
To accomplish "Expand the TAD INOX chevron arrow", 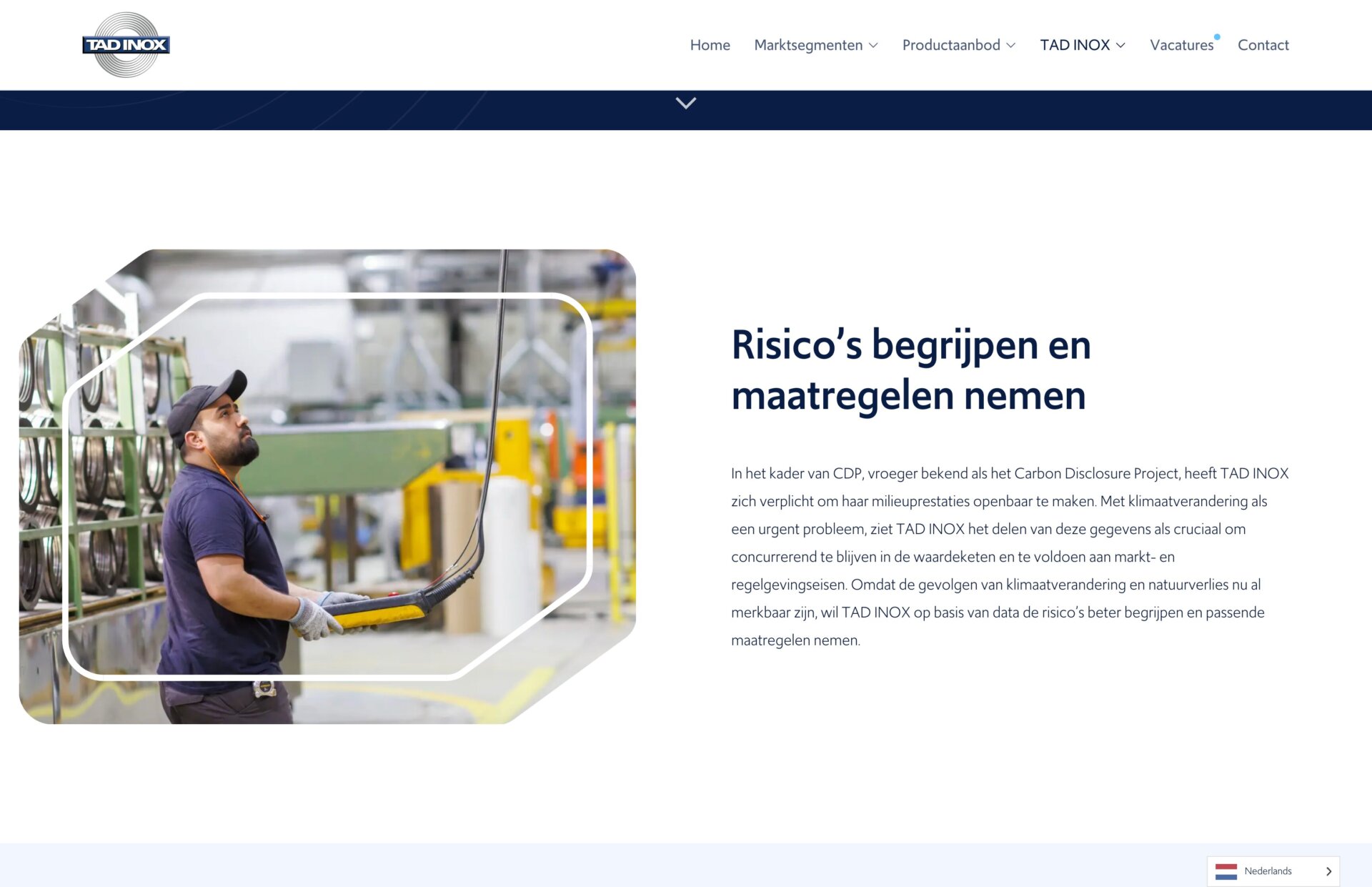I will tap(1120, 46).
